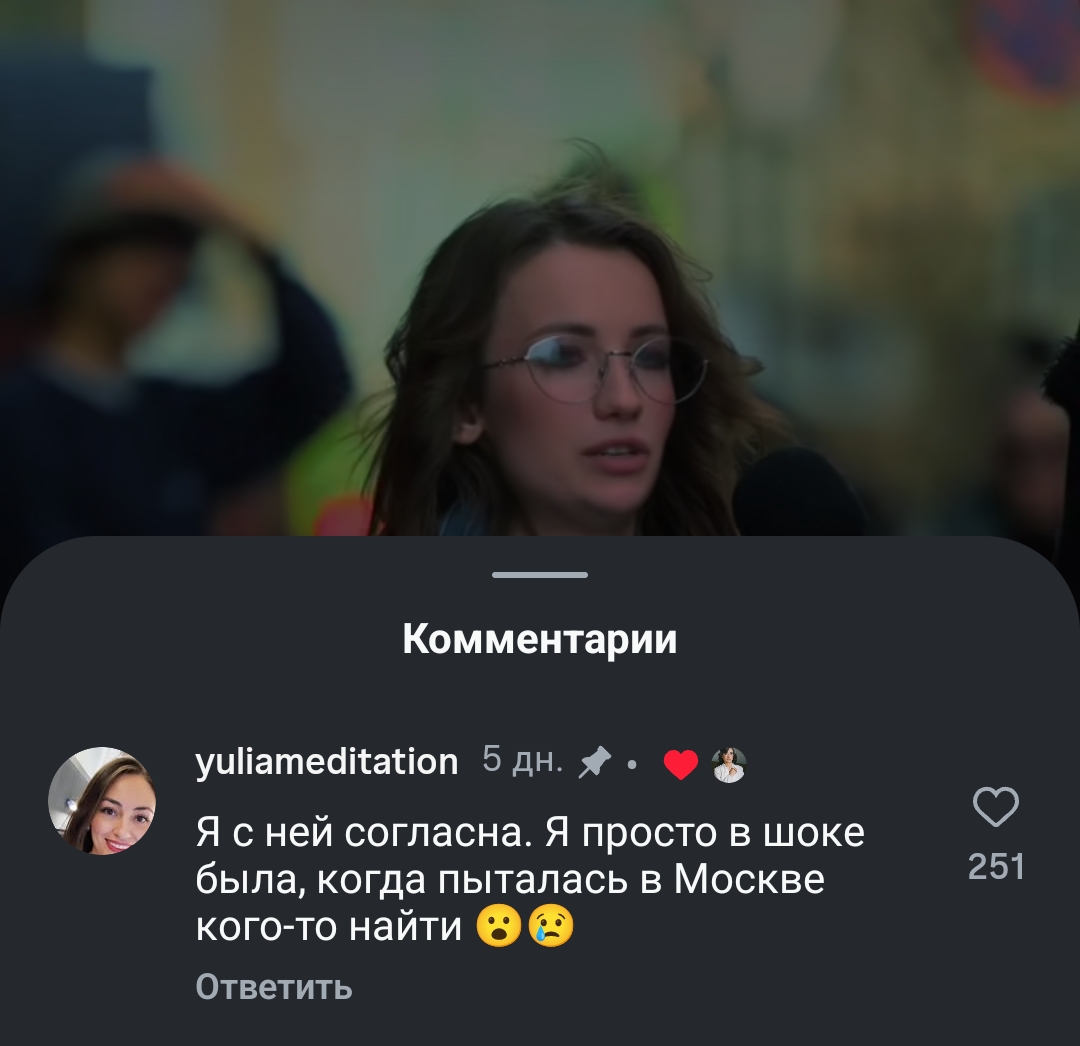Tap the 5 дн. timestamp
The height and width of the screenshot is (1046, 1080).
pyautogui.click(x=523, y=760)
